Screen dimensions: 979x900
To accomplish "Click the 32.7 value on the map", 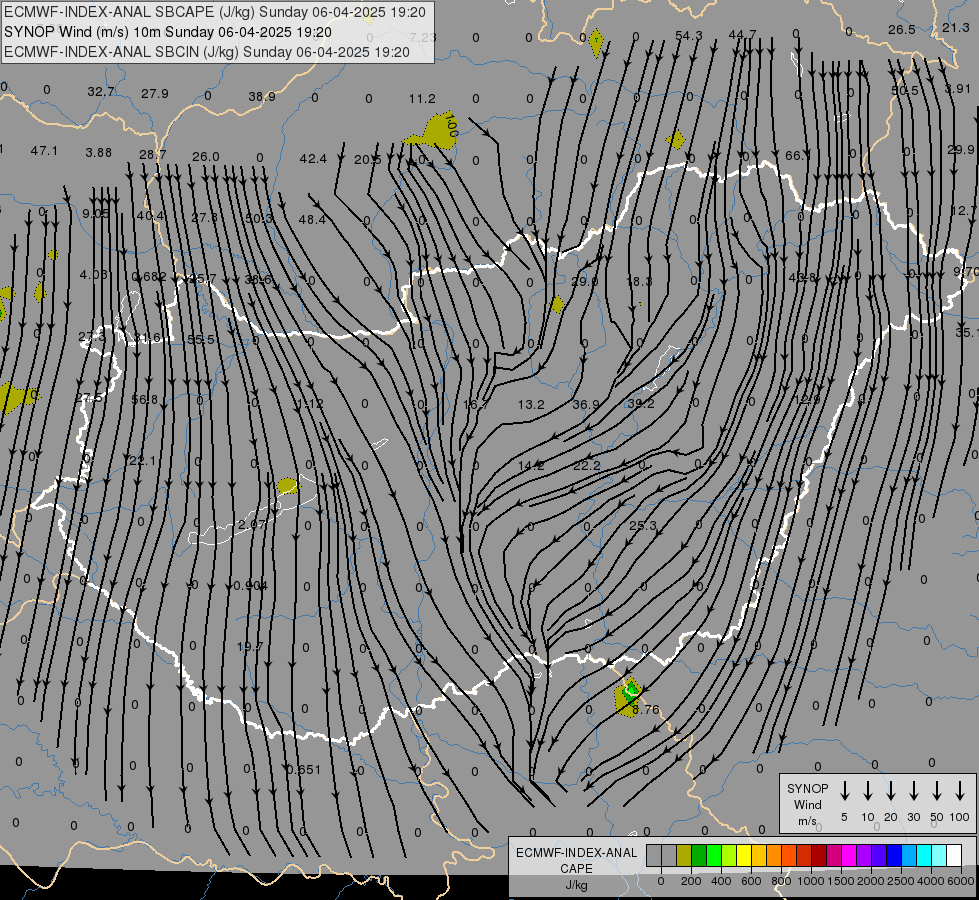I will coord(101,92).
